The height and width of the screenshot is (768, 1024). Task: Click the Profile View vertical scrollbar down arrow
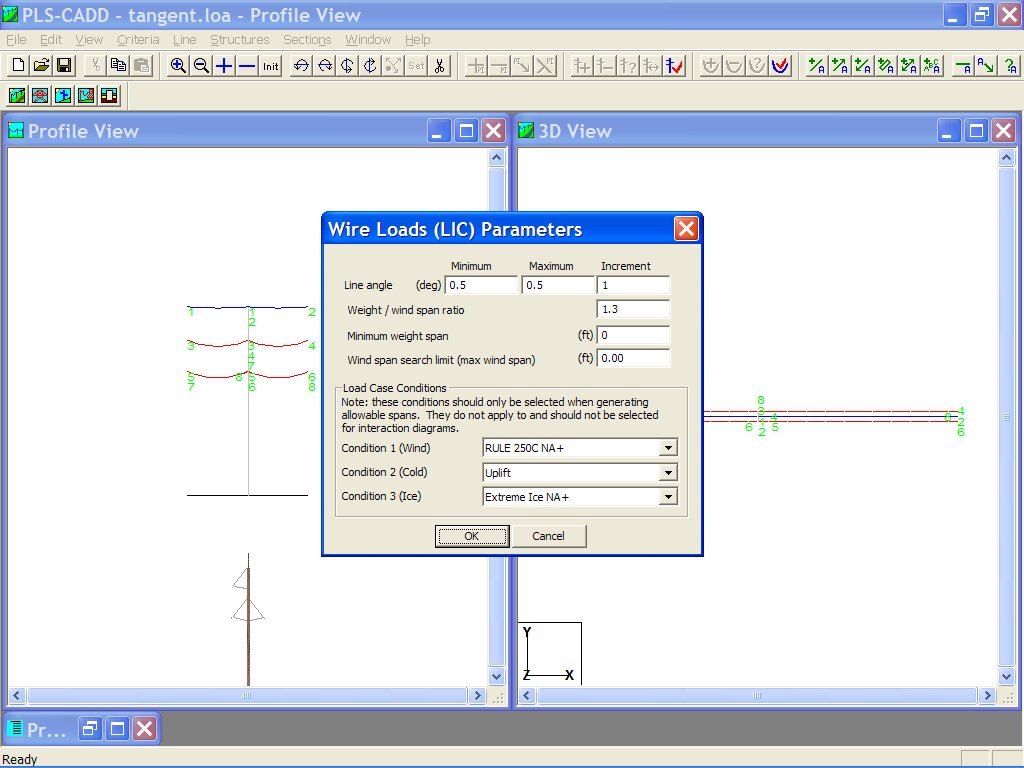[x=497, y=676]
